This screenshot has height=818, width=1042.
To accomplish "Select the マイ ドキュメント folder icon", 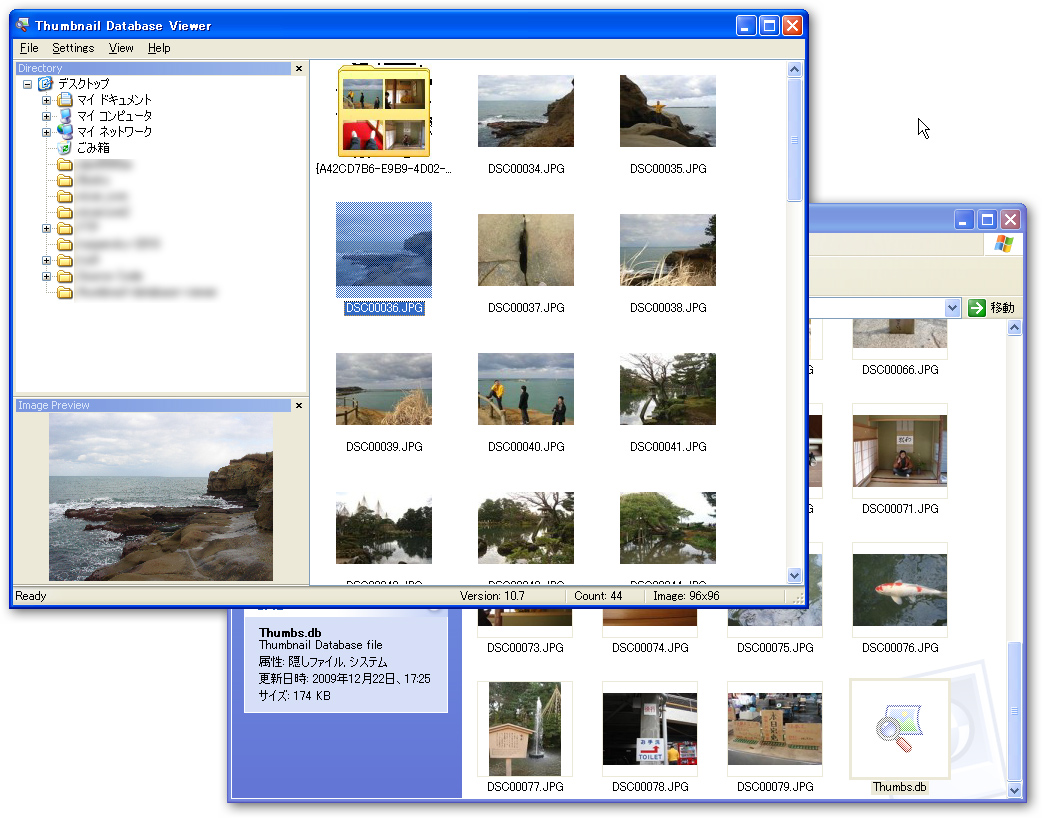I will coord(64,100).
